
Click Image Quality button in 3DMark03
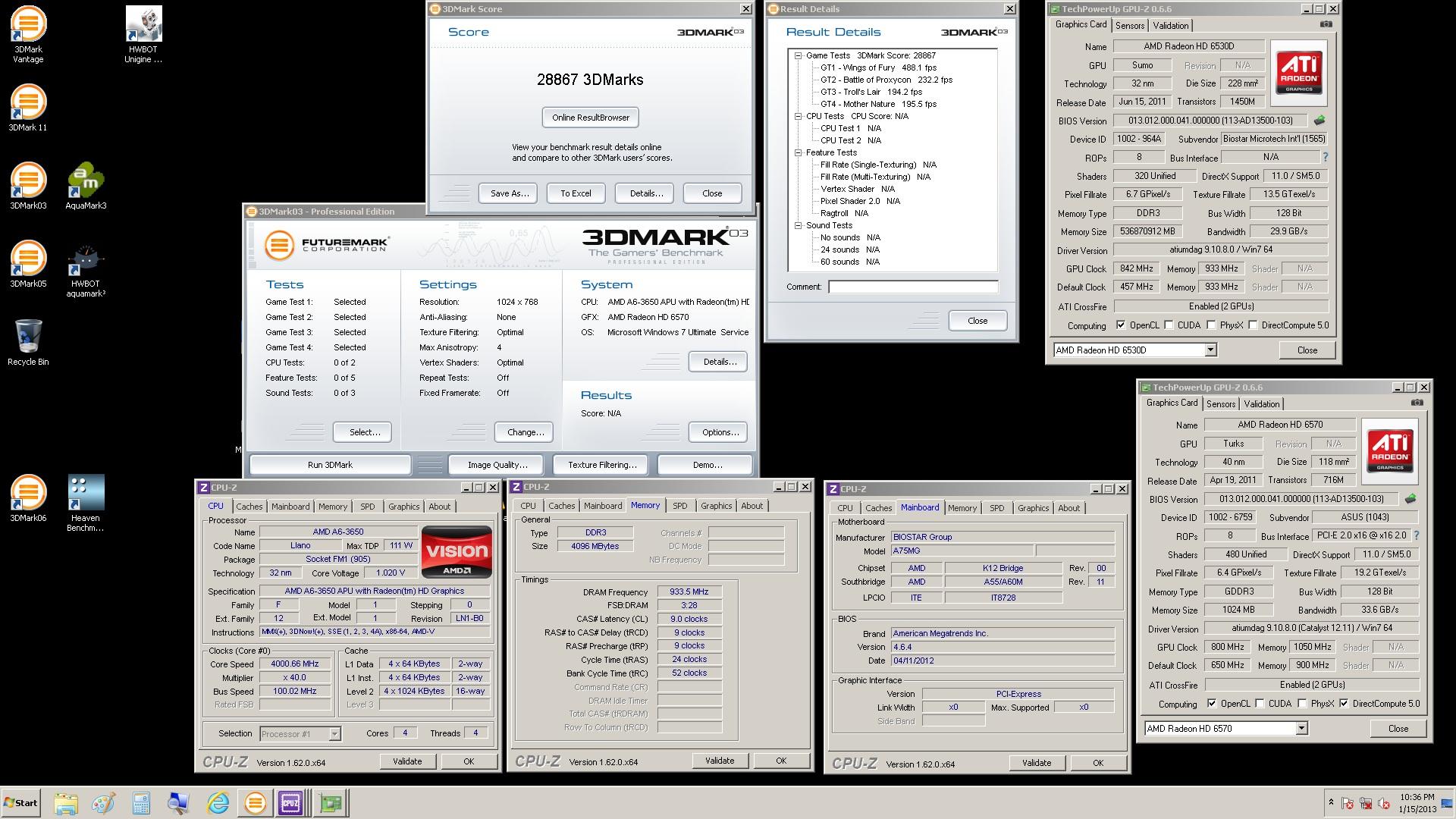point(497,465)
